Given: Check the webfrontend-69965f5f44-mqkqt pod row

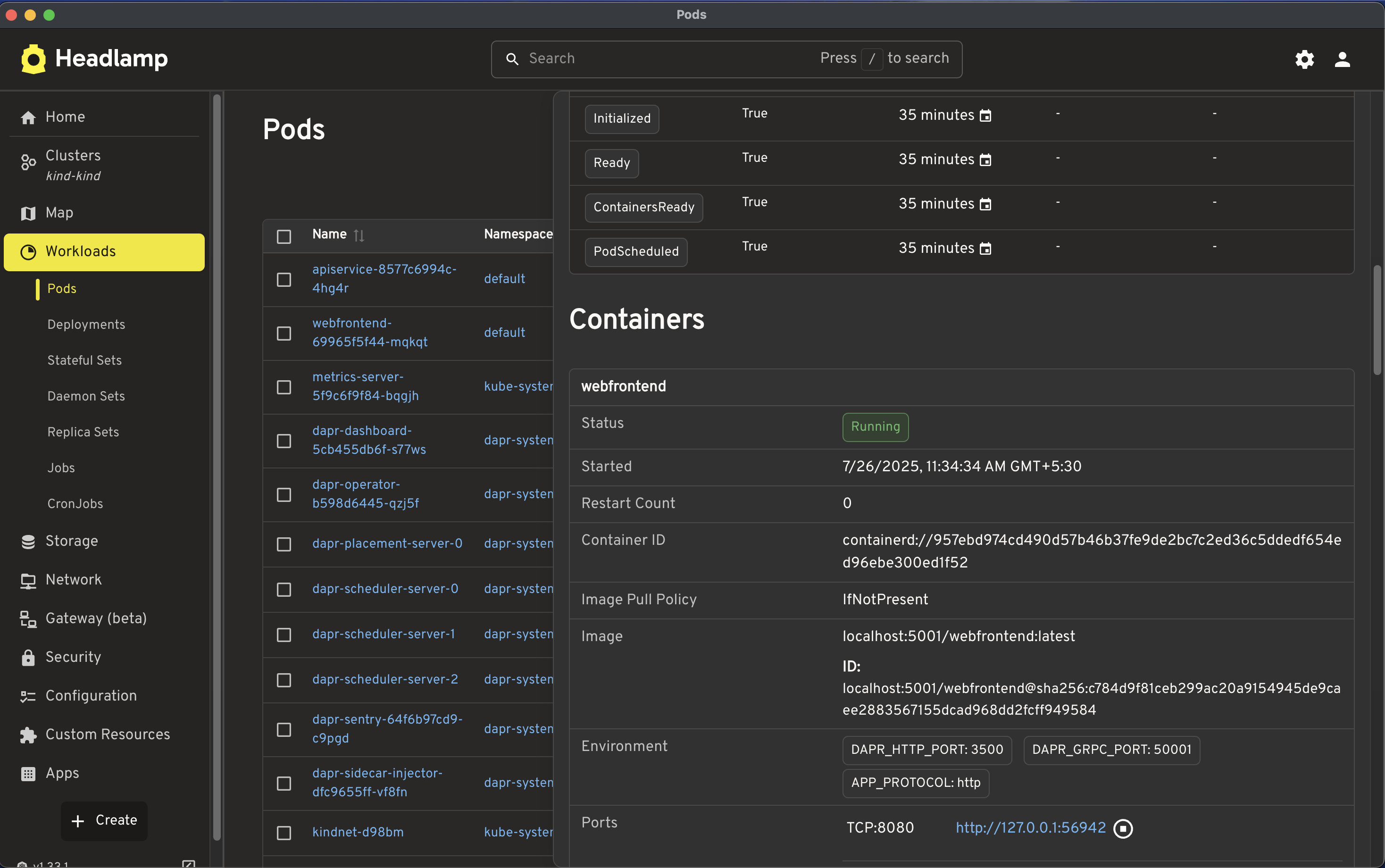Looking at the screenshot, I should pos(284,333).
